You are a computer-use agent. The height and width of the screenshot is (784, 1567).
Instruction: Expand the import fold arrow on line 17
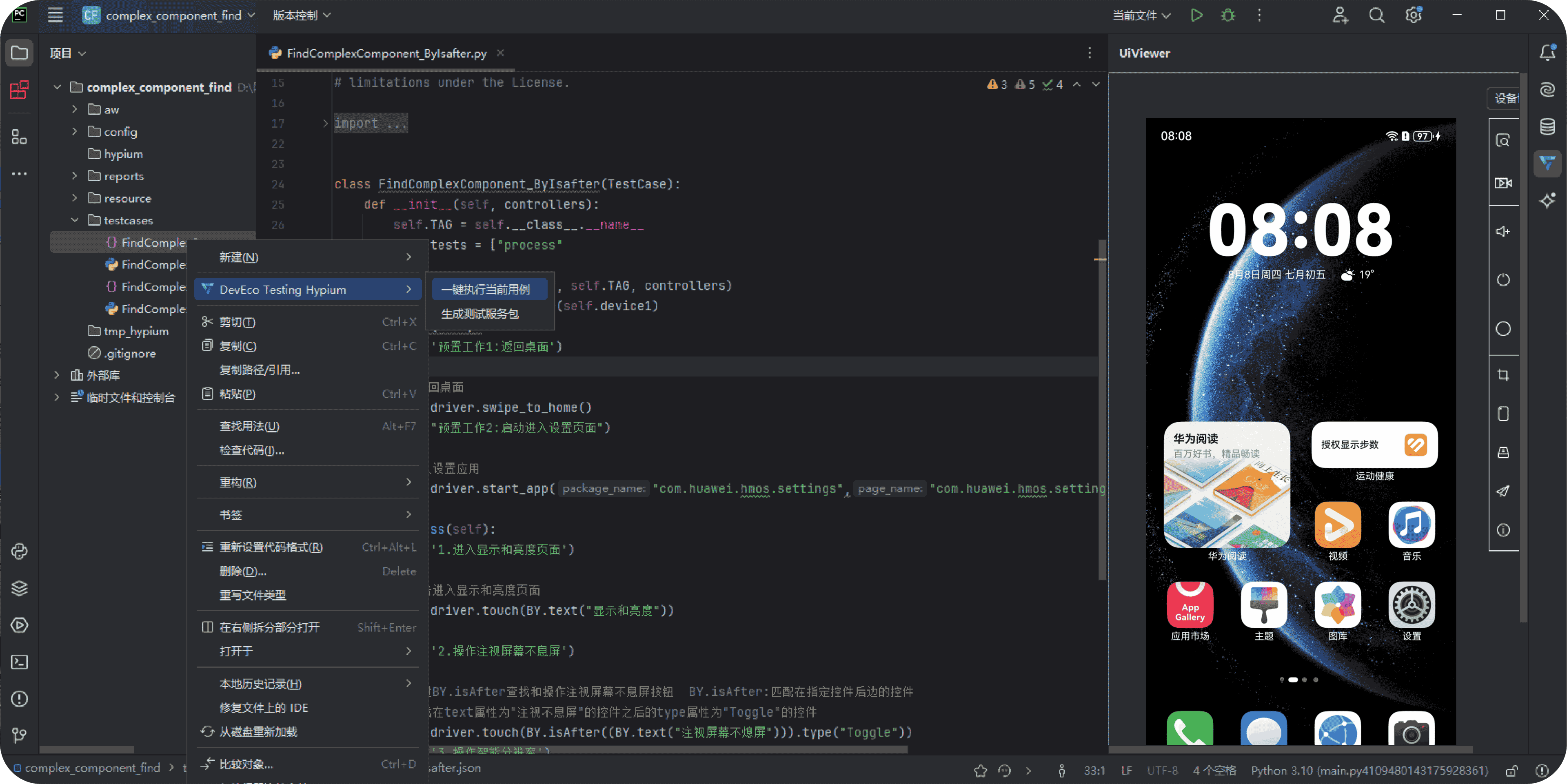[326, 124]
